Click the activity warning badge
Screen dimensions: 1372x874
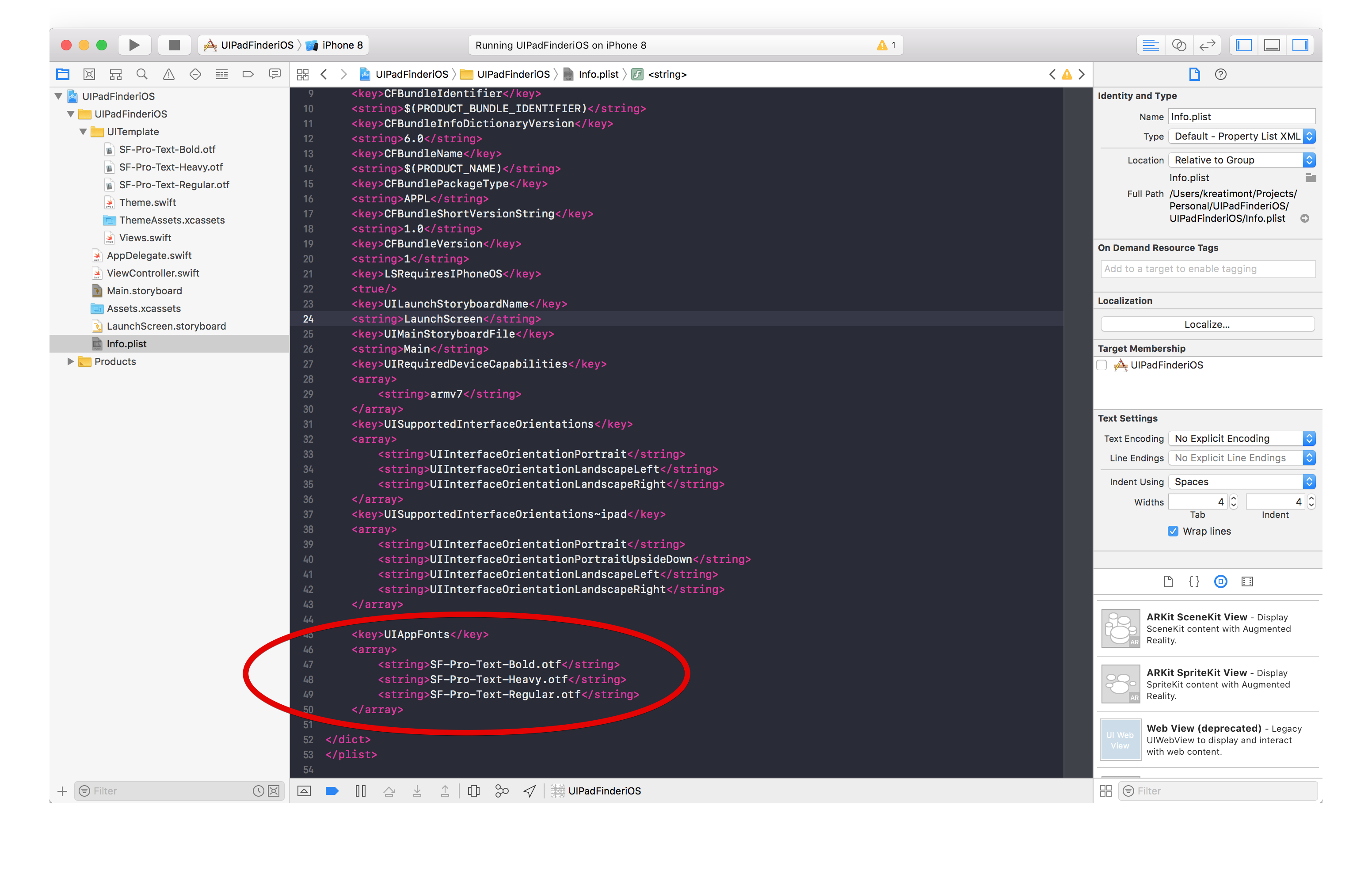tap(886, 45)
